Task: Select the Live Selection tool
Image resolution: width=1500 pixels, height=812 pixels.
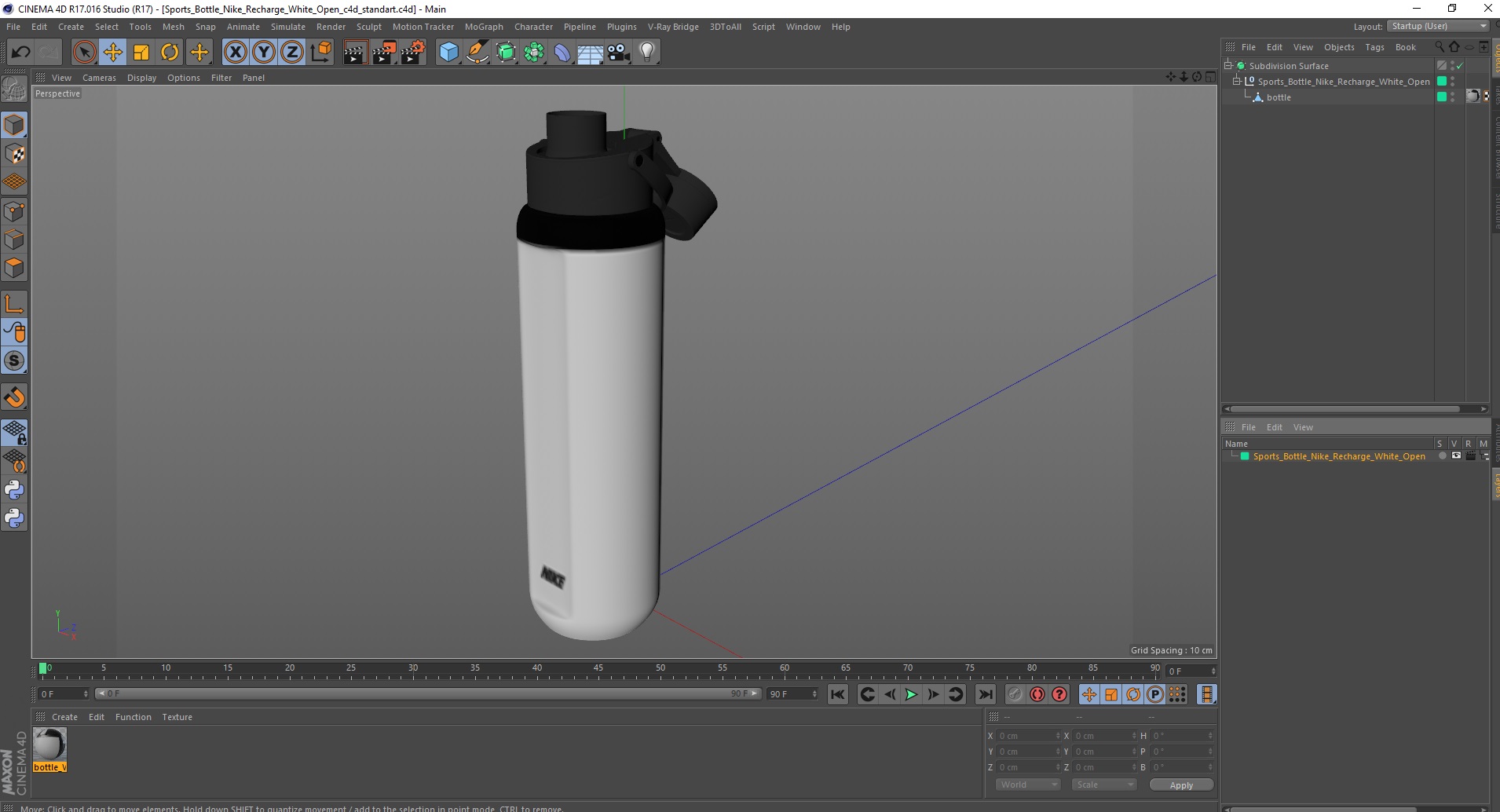Action: click(x=84, y=53)
